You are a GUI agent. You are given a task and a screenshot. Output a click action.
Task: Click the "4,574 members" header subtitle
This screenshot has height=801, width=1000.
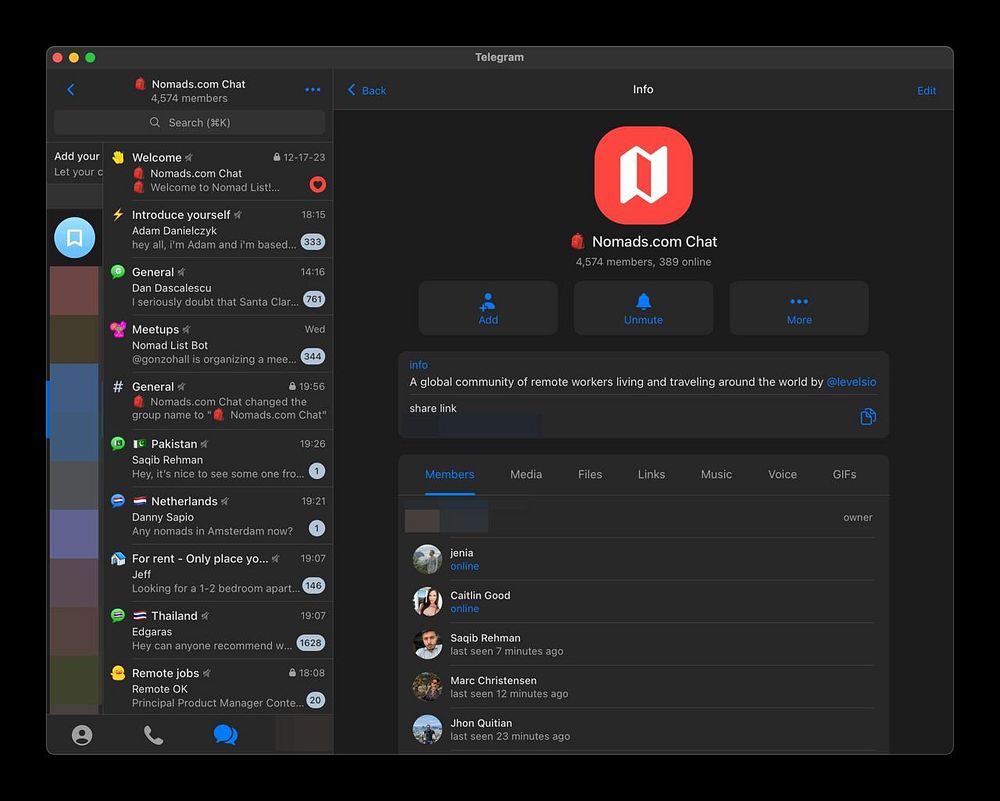189,98
